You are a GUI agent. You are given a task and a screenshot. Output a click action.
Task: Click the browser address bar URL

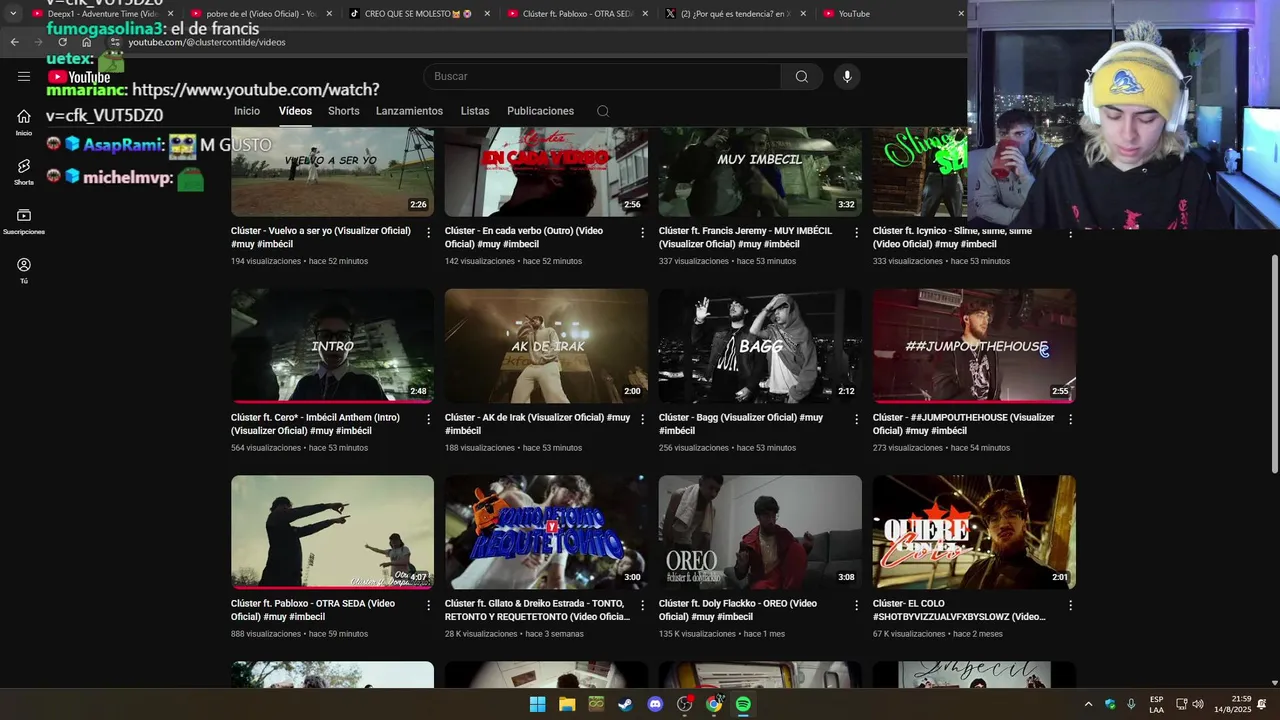pos(207,42)
